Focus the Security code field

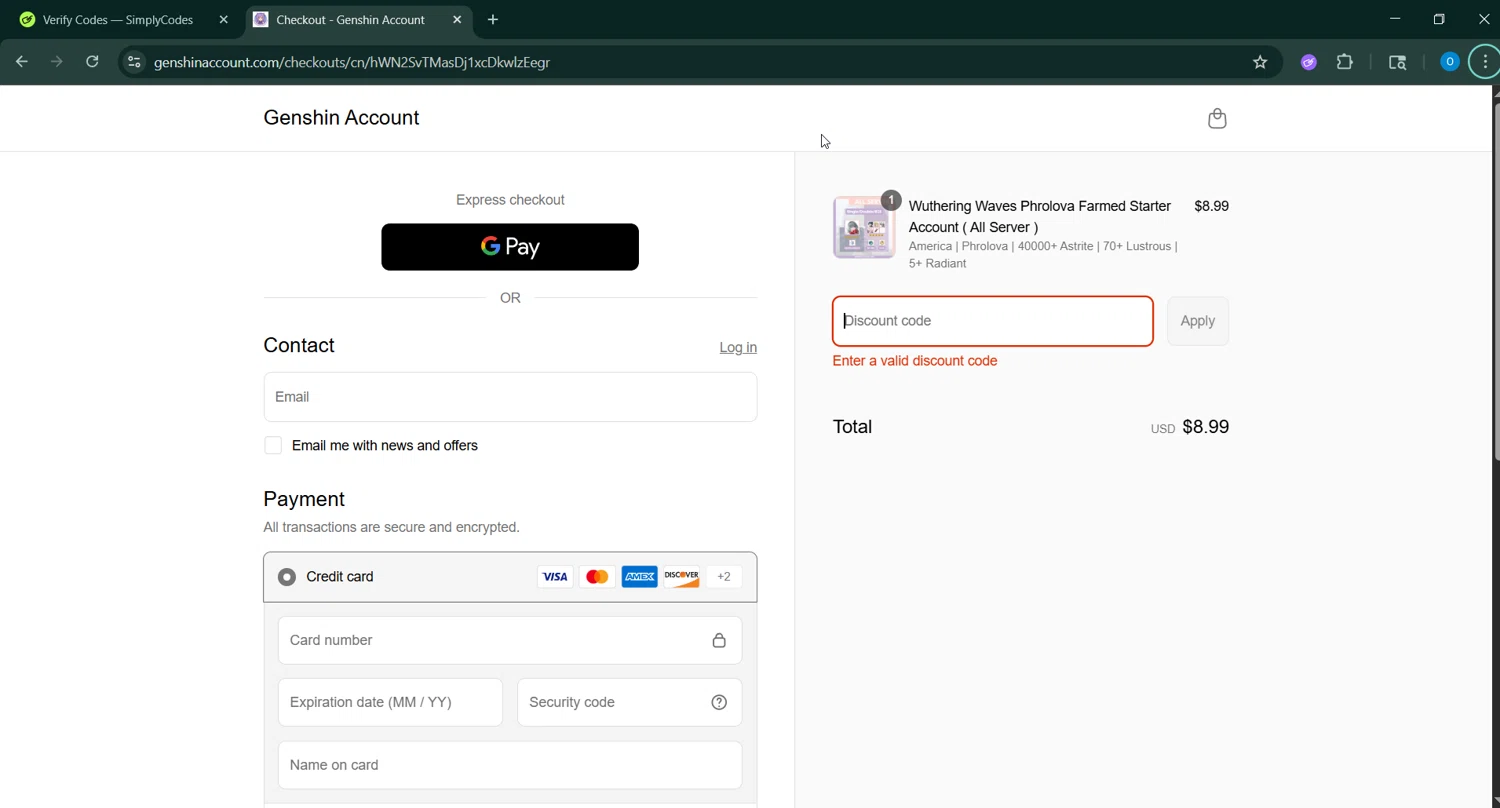[630, 702]
